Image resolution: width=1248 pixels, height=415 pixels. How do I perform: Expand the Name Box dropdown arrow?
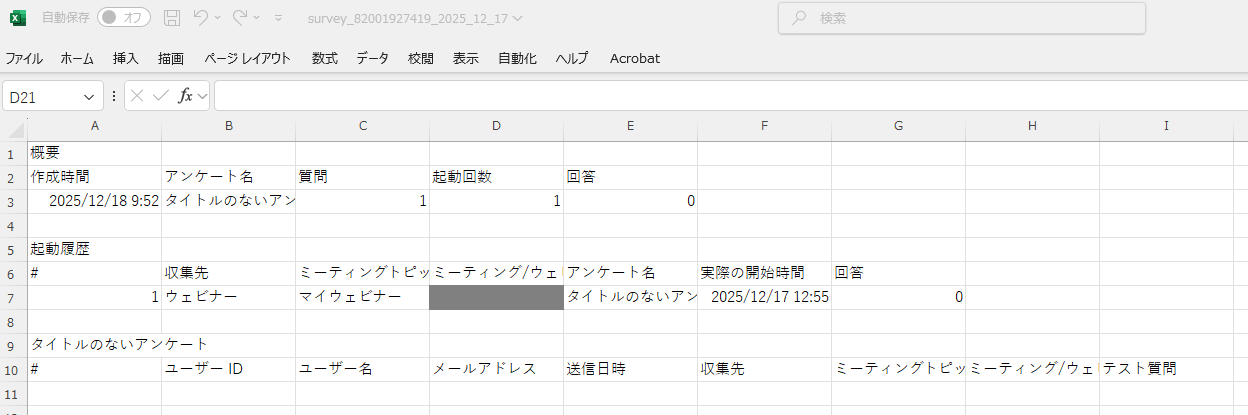(89, 97)
